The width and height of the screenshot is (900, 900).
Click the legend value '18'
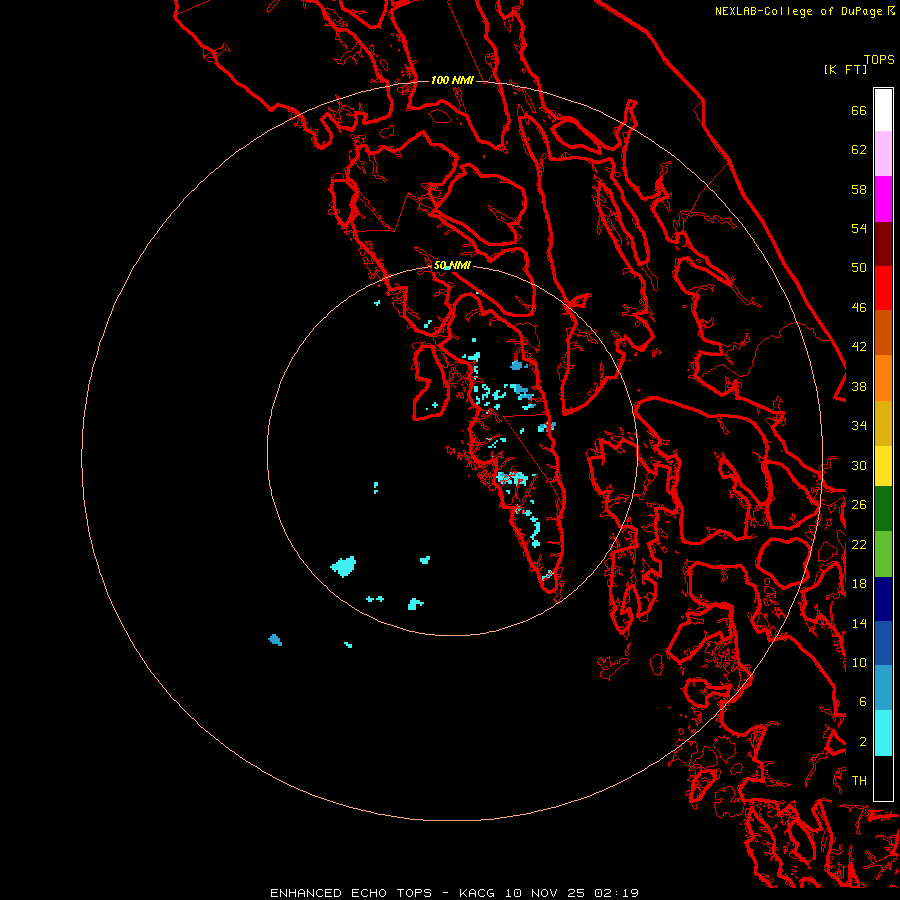tap(859, 584)
